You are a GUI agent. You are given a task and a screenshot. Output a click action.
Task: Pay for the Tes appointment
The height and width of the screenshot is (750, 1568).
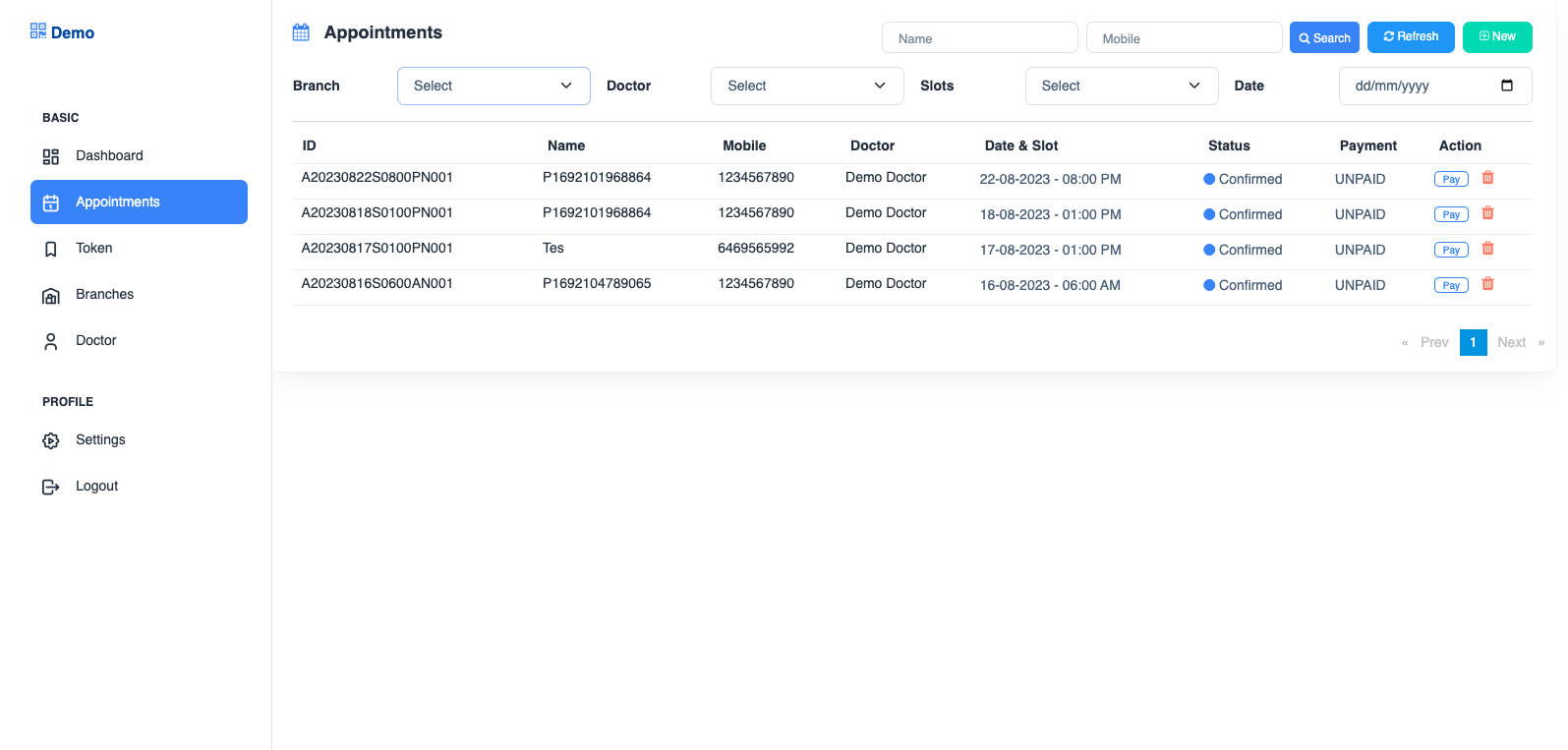click(x=1451, y=250)
